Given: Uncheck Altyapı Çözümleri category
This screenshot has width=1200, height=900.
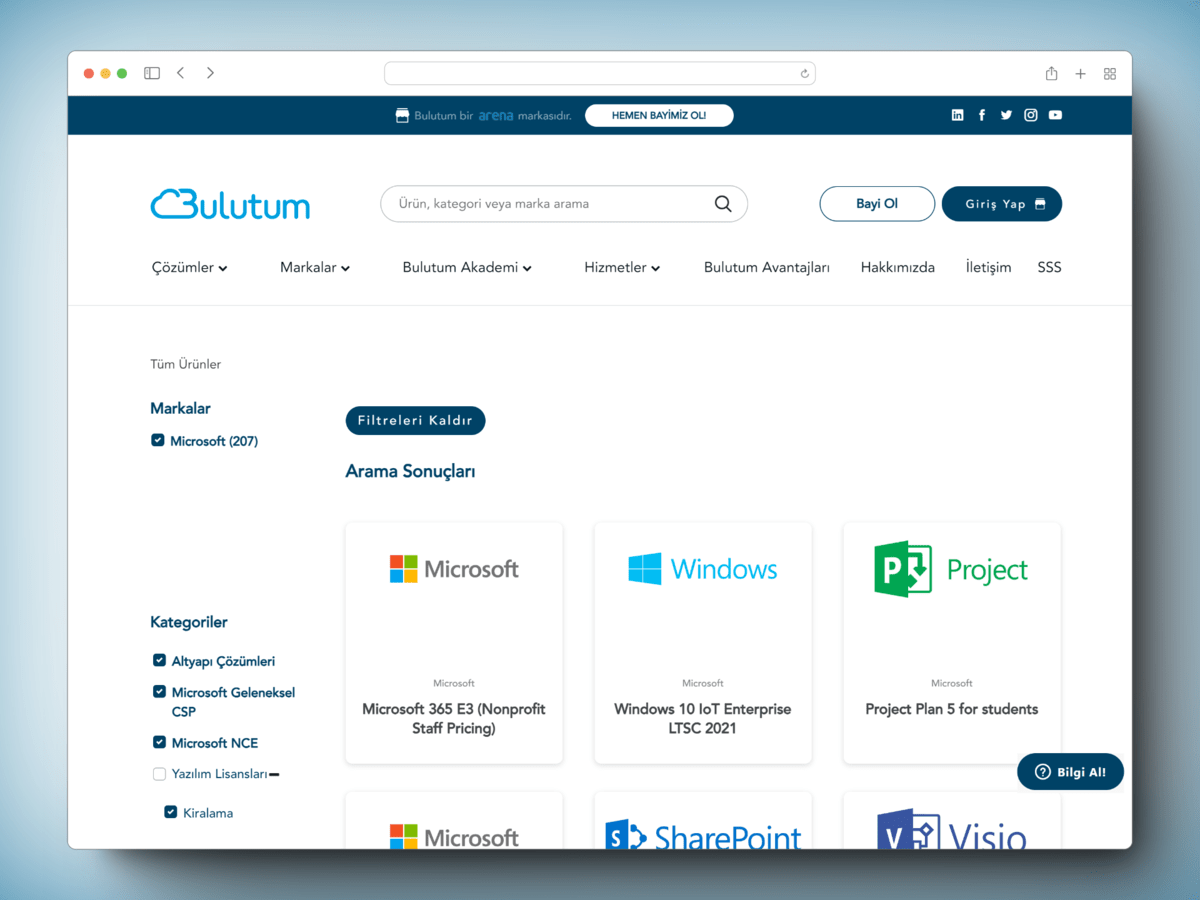Looking at the screenshot, I should (x=159, y=660).
